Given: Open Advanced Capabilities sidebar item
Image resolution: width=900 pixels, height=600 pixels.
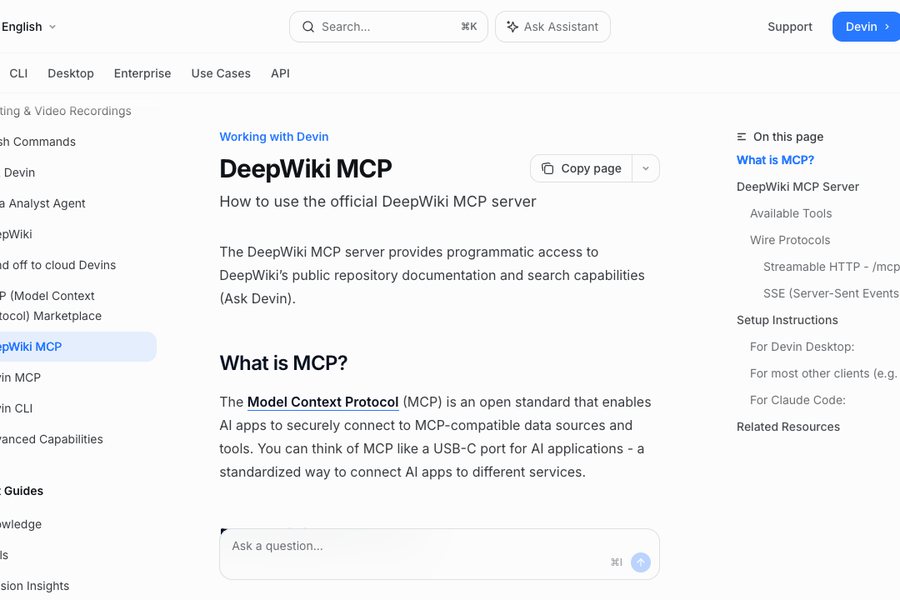Looking at the screenshot, I should point(52,439).
